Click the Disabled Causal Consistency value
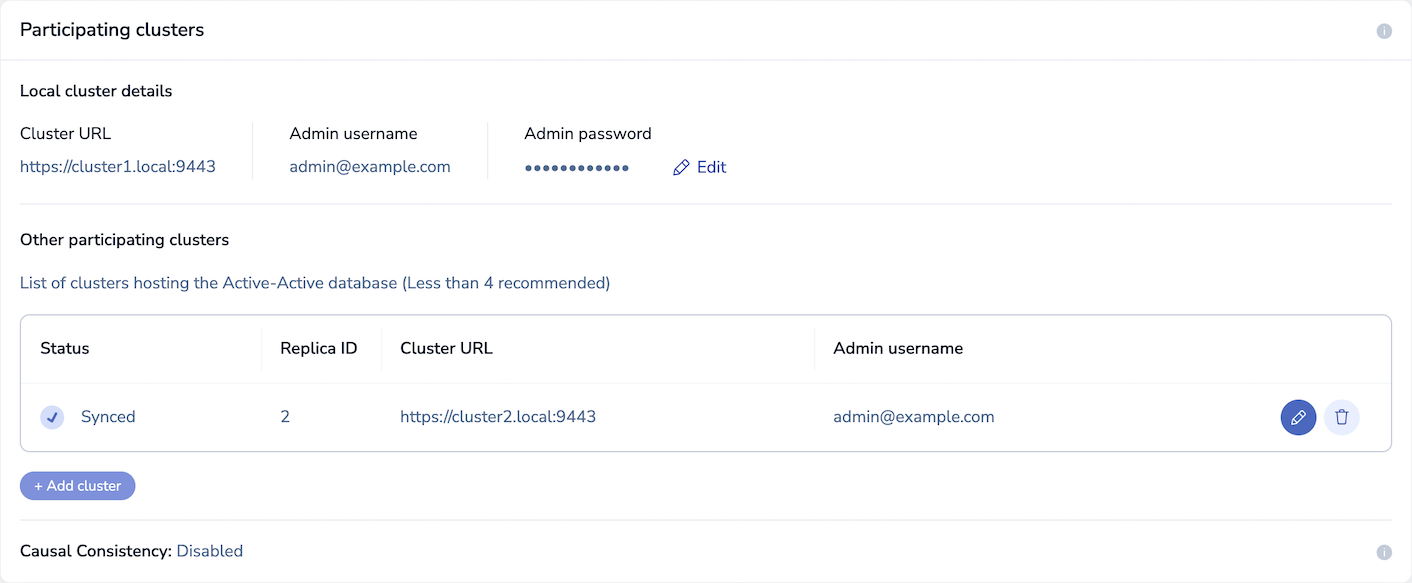Image resolution: width=1412 pixels, height=583 pixels. (210, 551)
